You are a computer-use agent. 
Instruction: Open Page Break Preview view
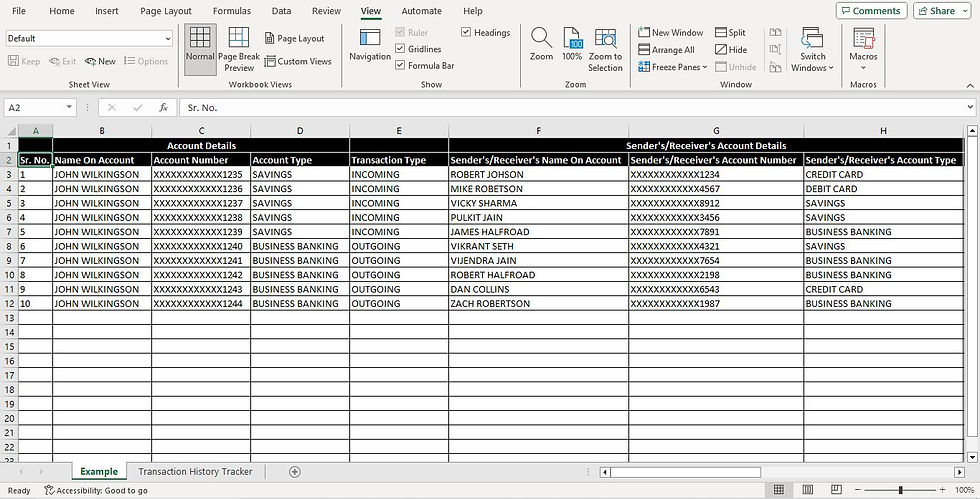[x=239, y=49]
